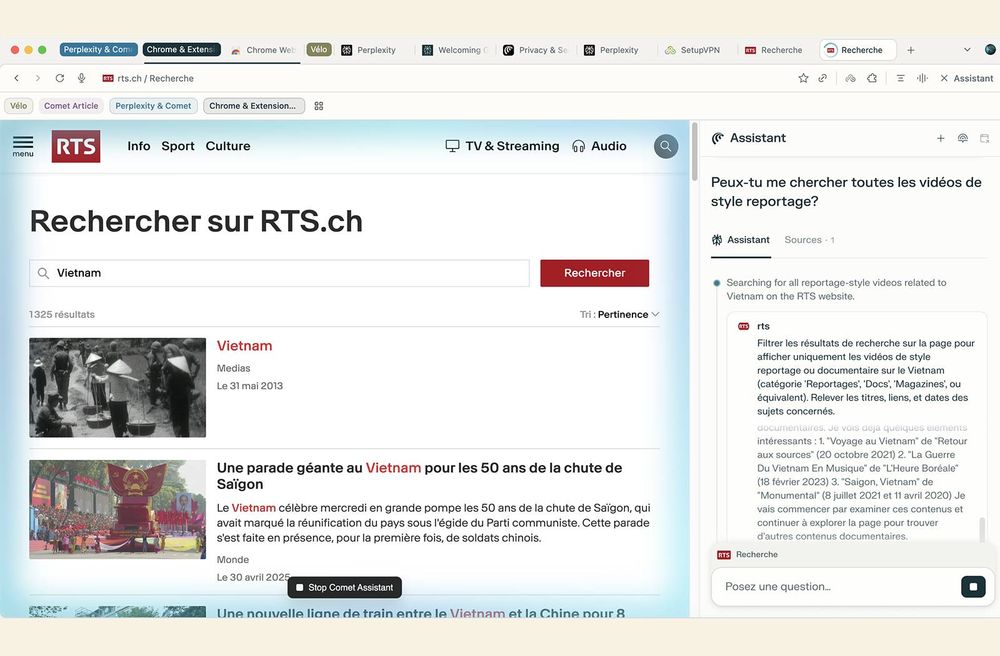Bookmark the page with the star icon
This screenshot has width=1000, height=656.
pos(803,78)
